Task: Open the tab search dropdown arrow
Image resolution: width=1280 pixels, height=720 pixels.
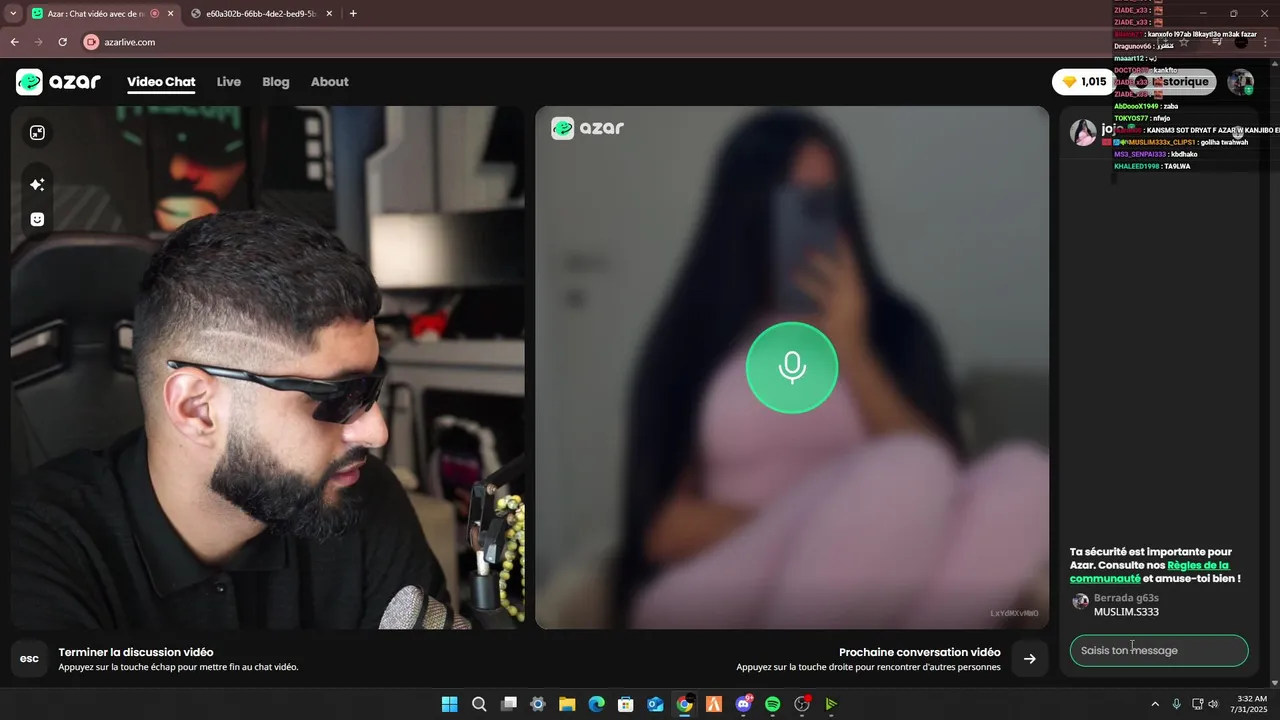Action: pos(13,14)
